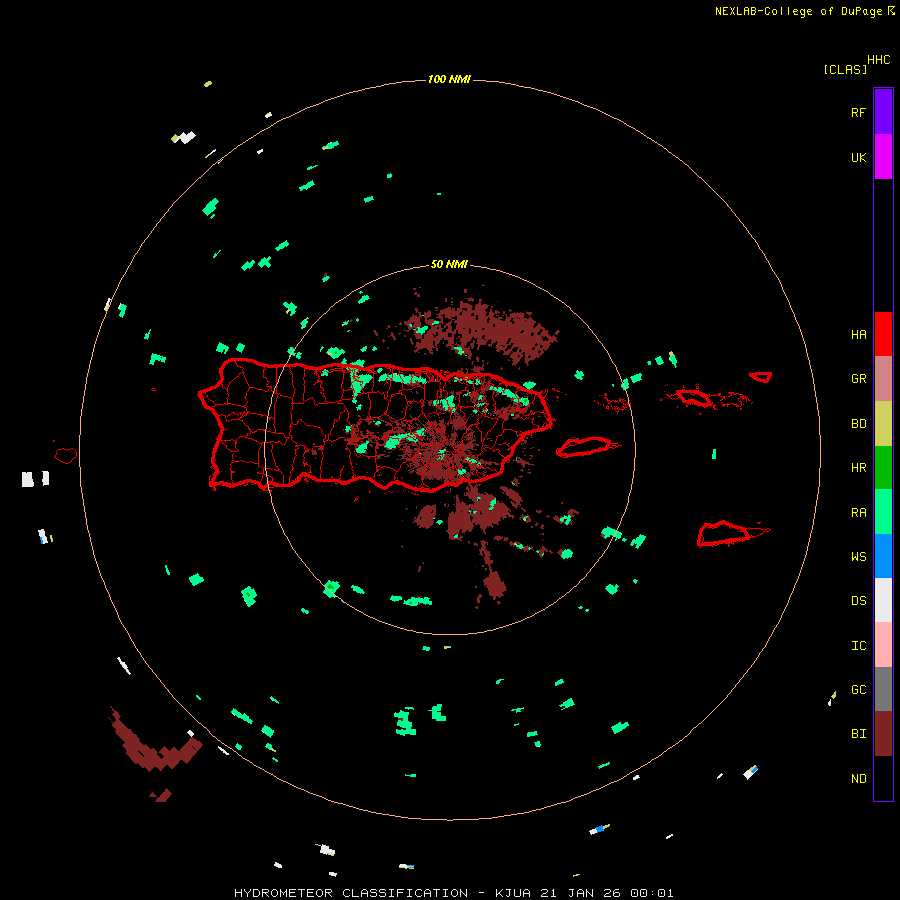Click the GC legend label

pyautogui.click(x=858, y=690)
